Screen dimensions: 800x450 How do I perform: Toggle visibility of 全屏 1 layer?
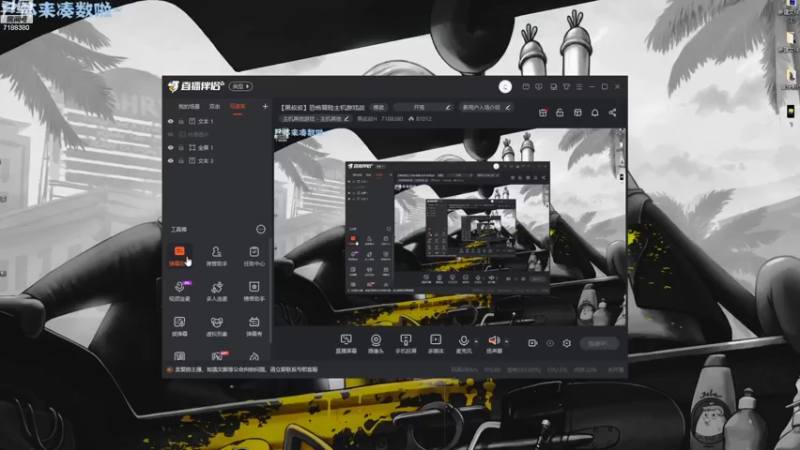170,147
